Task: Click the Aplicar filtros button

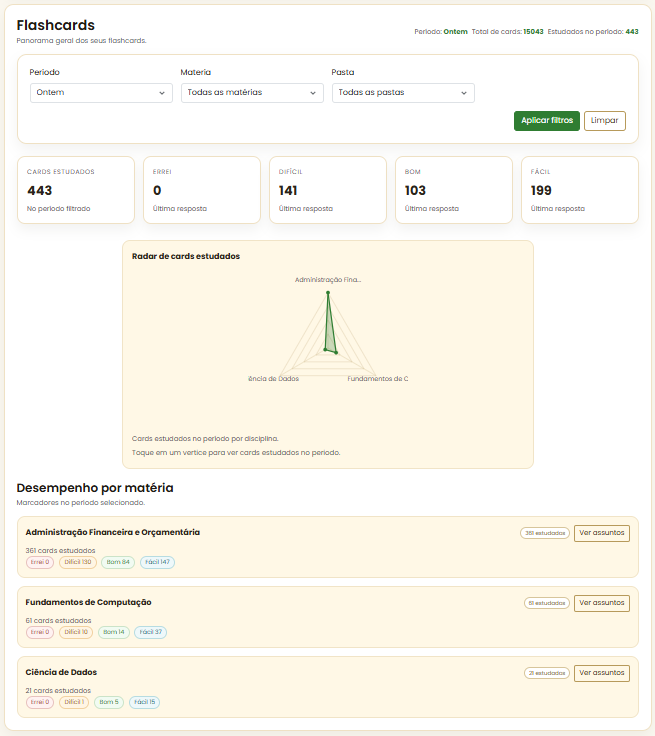Action: [547, 120]
